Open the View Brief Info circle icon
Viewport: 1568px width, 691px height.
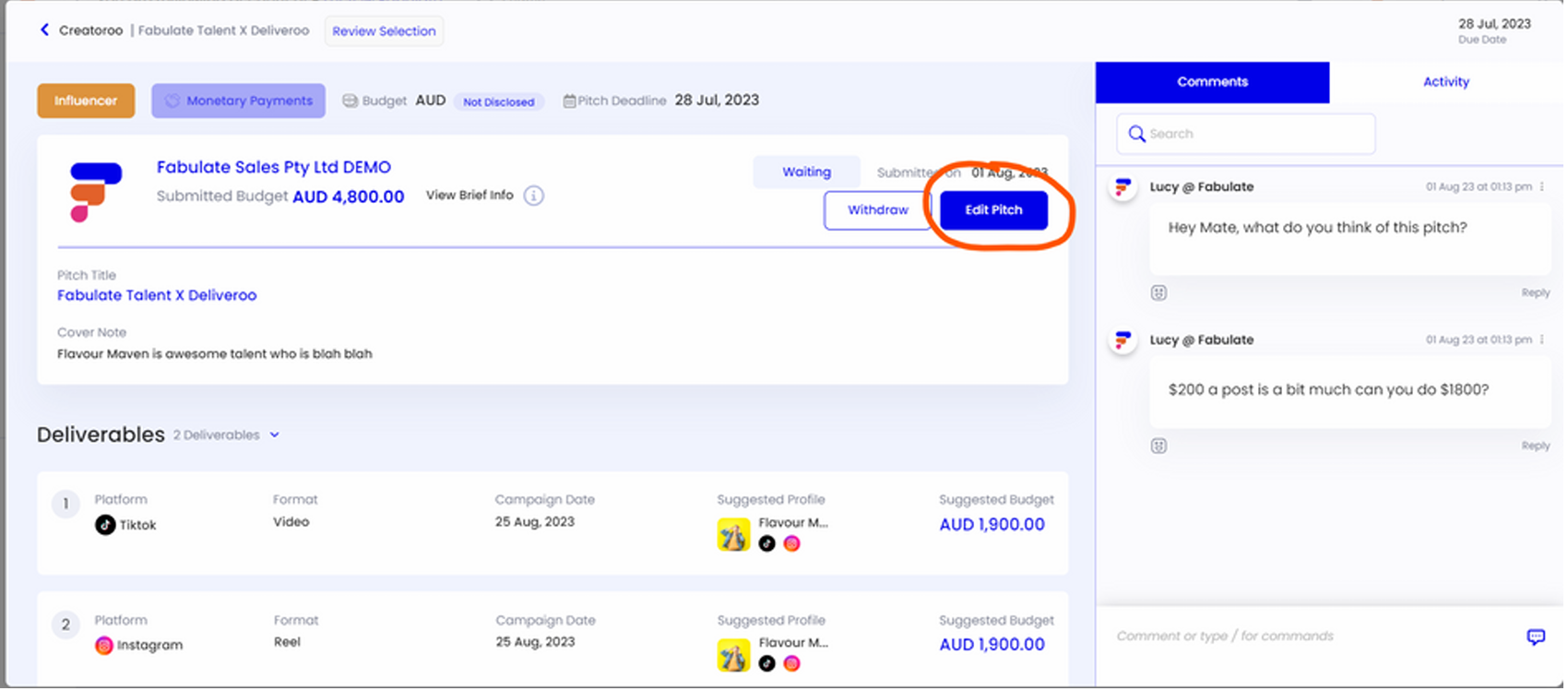point(534,196)
